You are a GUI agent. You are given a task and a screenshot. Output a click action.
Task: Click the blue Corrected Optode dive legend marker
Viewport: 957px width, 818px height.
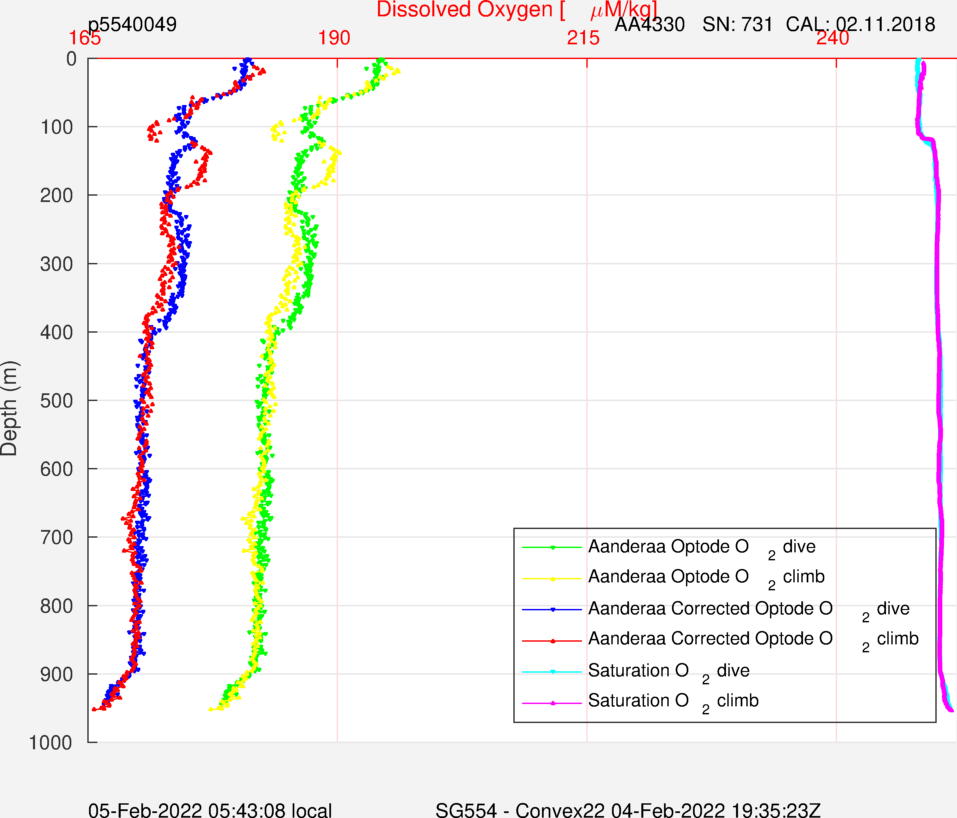[552, 609]
